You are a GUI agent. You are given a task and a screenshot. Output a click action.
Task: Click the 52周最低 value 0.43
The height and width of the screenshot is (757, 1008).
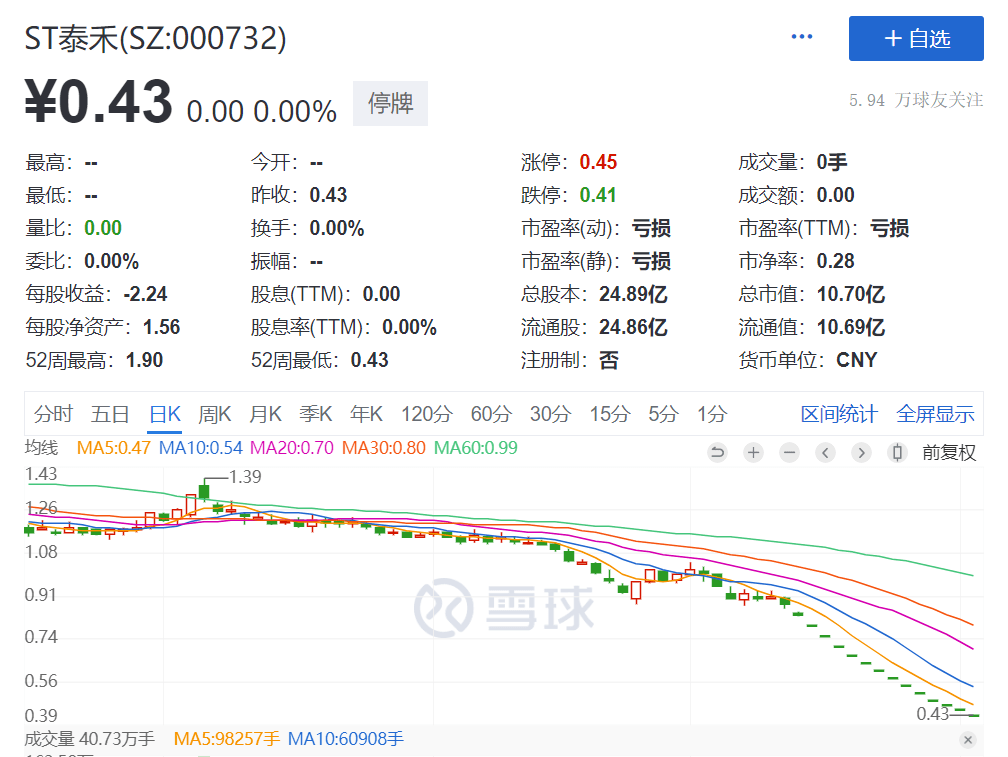click(370, 360)
